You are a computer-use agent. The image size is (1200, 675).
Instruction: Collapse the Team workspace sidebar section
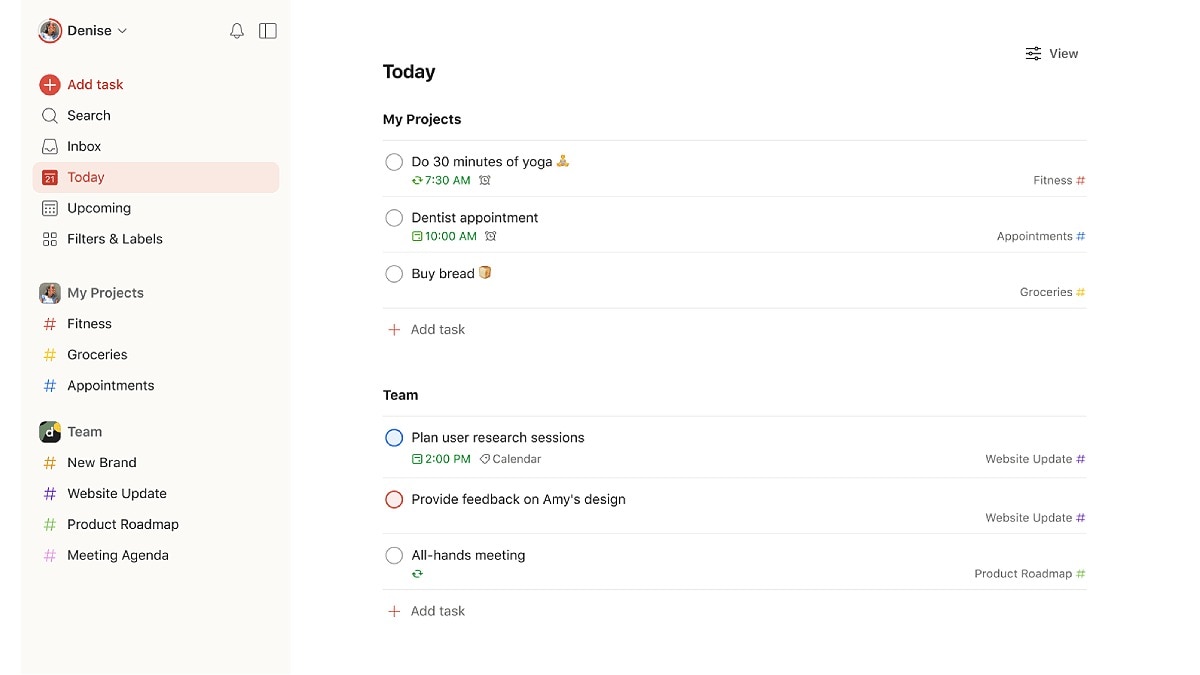point(84,432)
